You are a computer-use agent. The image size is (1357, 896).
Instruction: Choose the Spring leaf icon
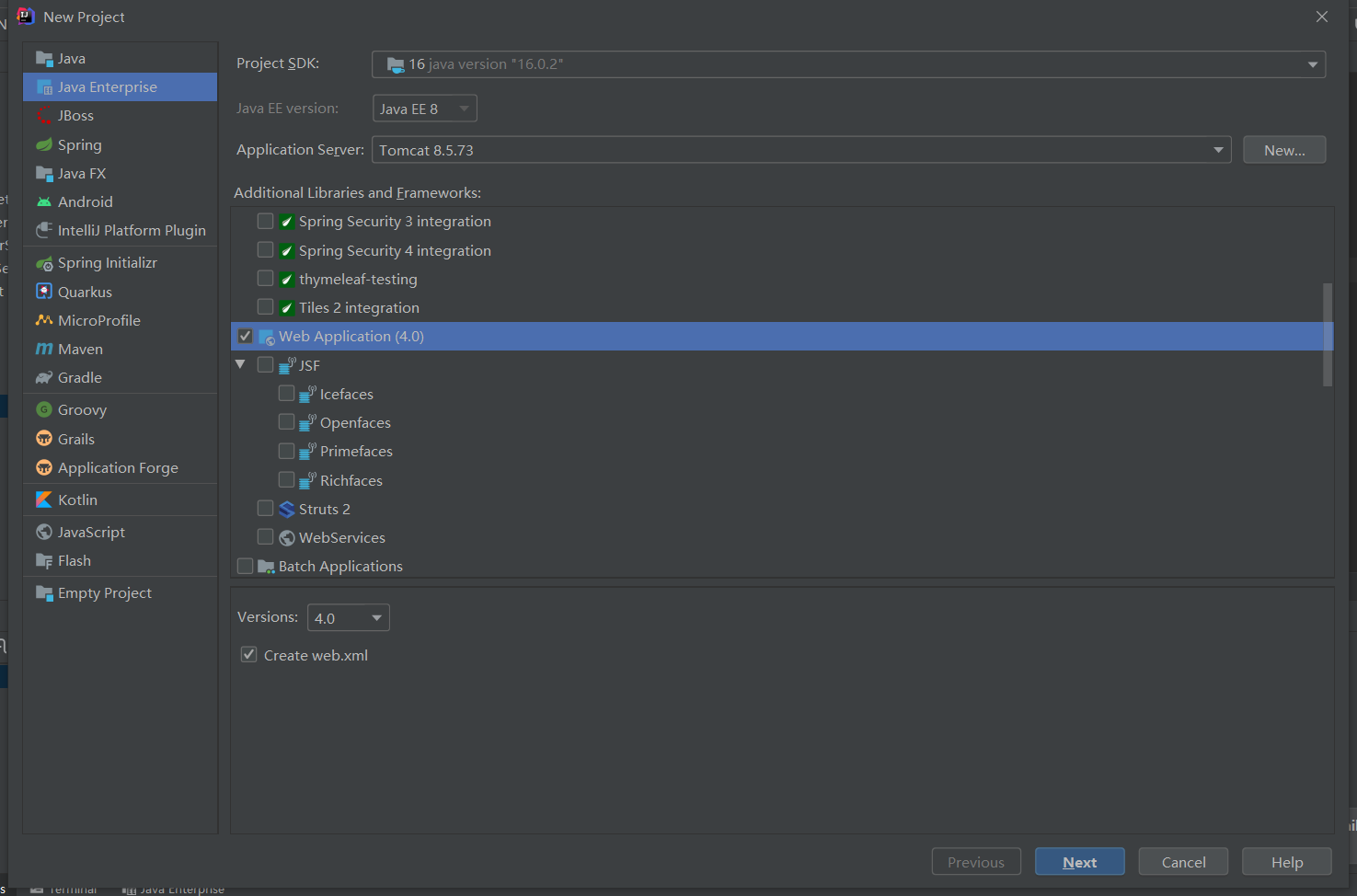pos(44,145)
